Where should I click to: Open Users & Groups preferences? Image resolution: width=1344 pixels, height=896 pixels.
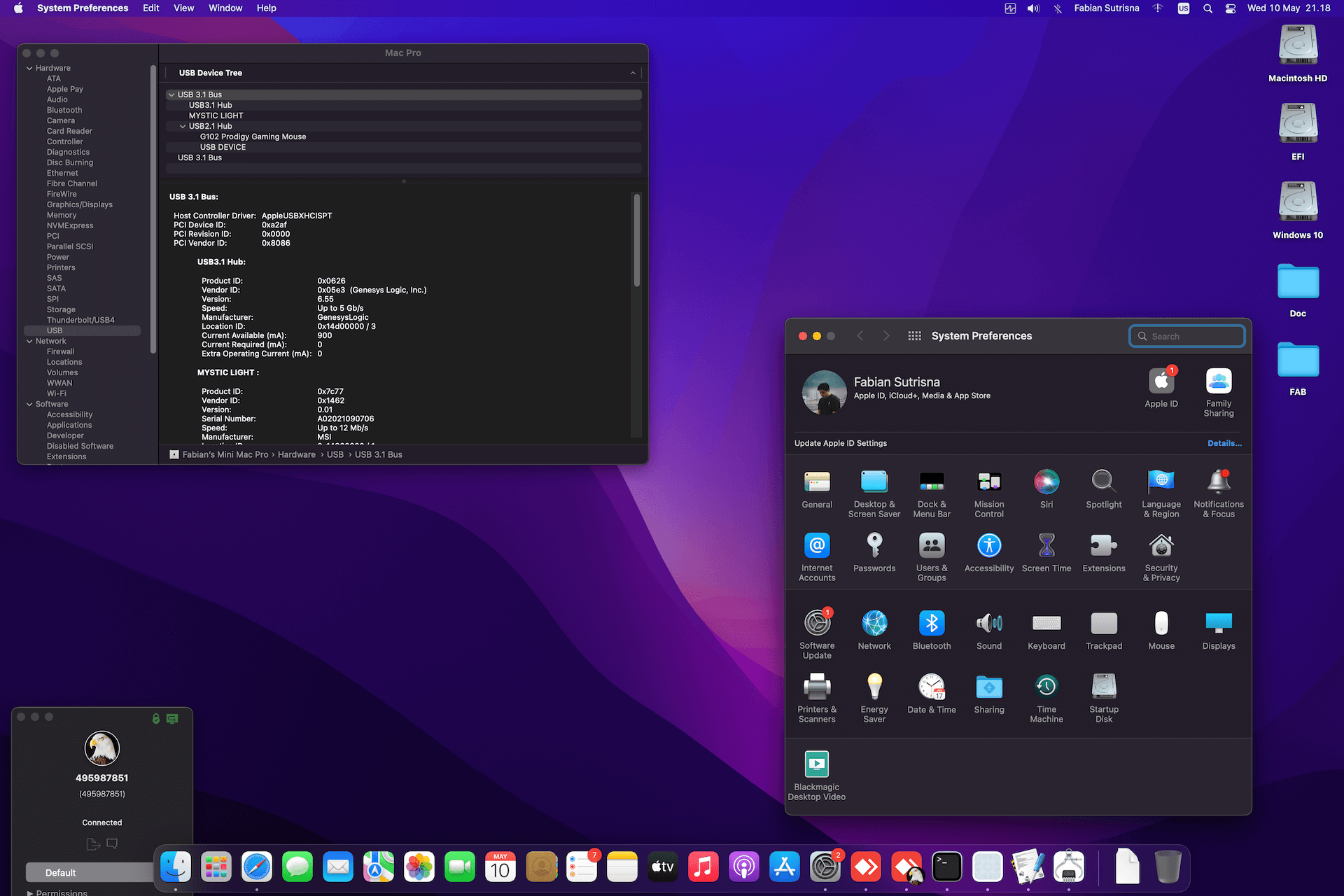point(932,557)
